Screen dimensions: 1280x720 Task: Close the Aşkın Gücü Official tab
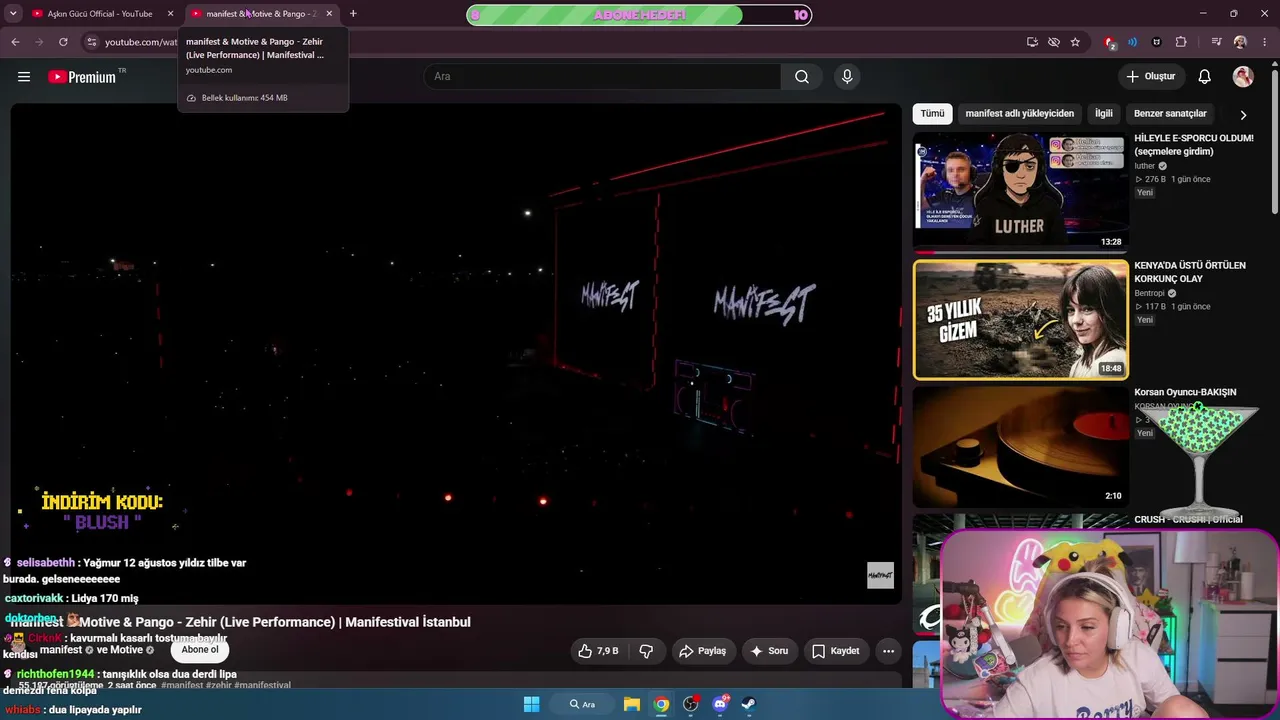[170, 14]
